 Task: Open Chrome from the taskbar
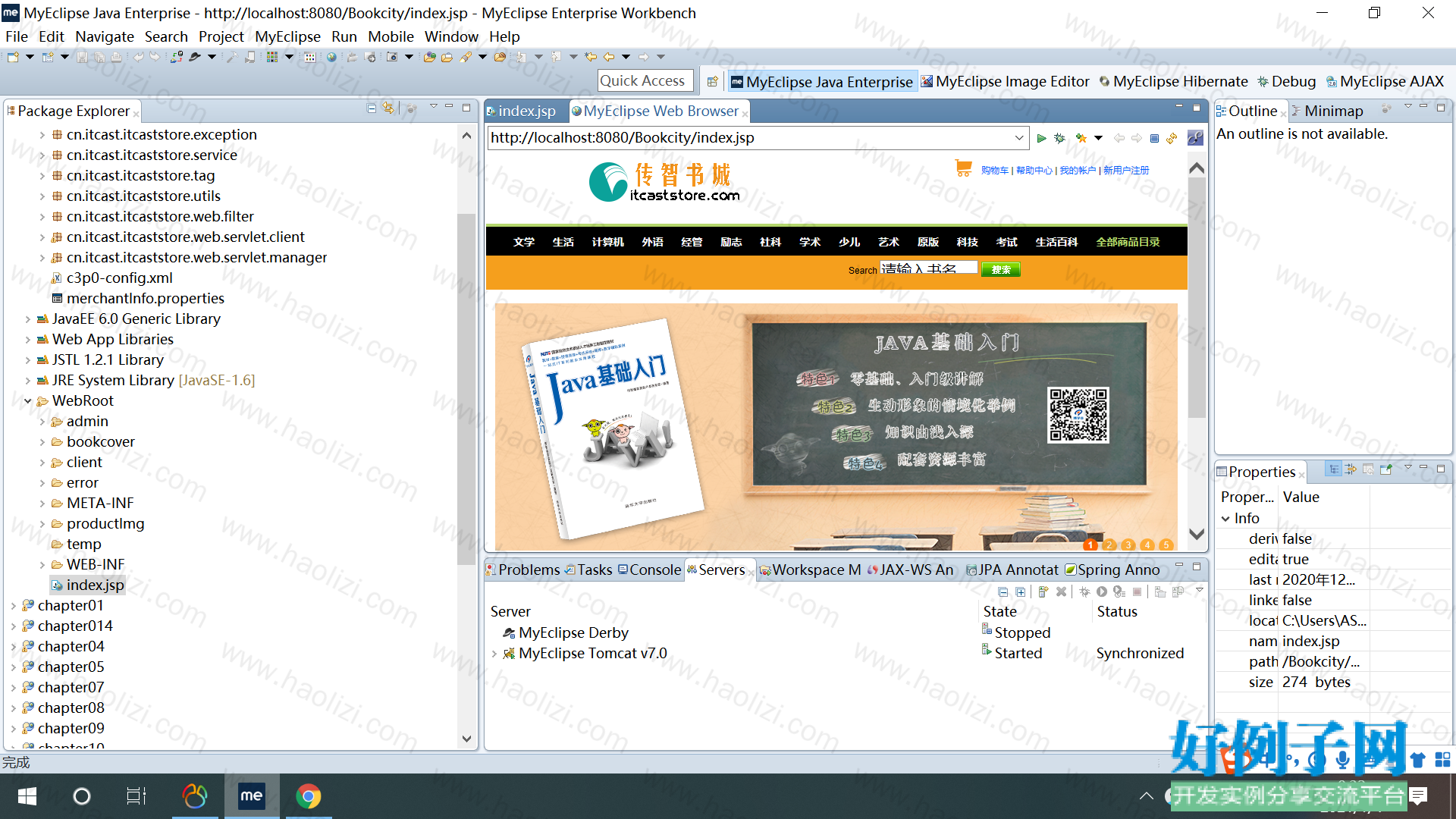[308, 796]
